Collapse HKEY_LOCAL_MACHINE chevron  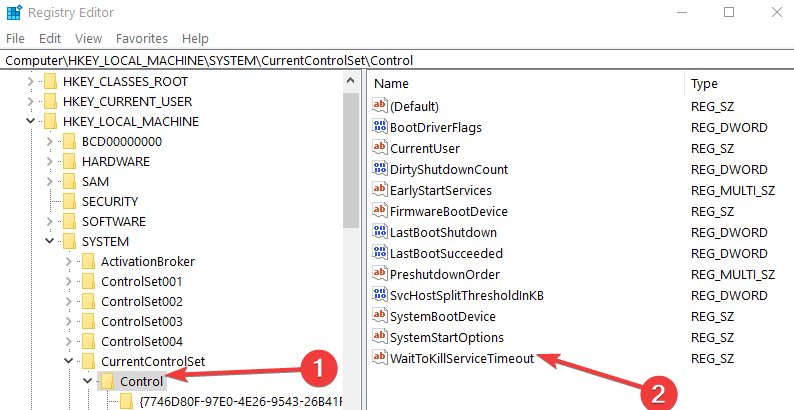point(30,121)
